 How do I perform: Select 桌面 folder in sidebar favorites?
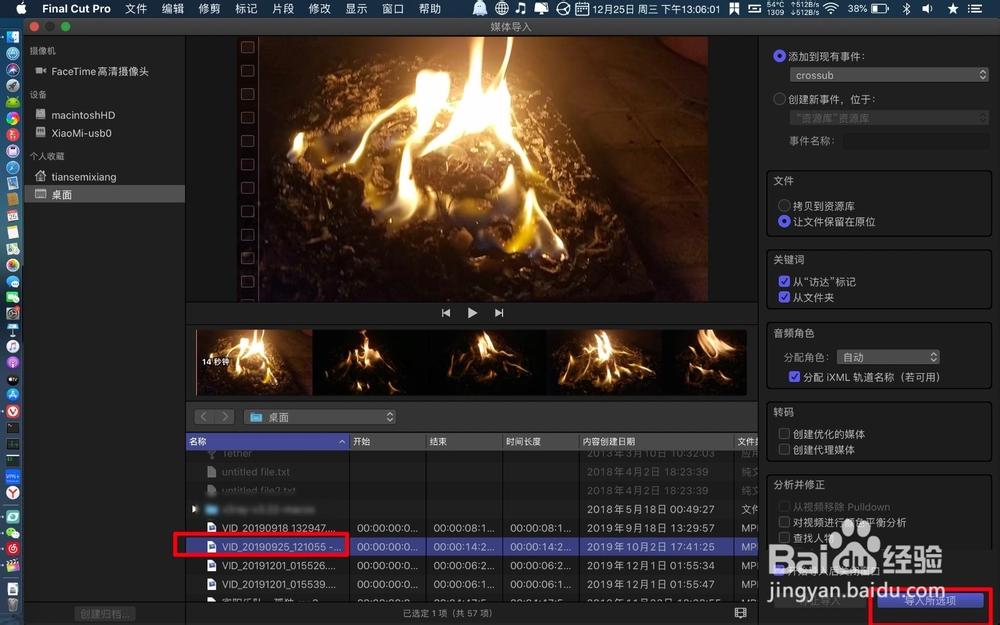105,195
